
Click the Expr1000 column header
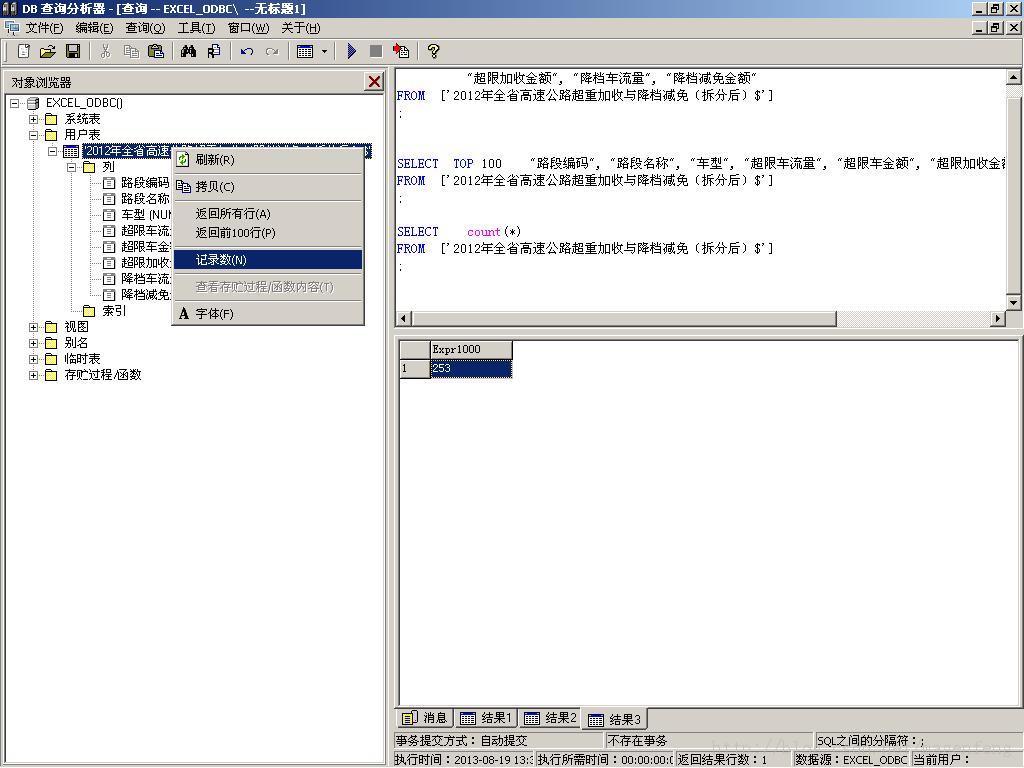(471, 349)
